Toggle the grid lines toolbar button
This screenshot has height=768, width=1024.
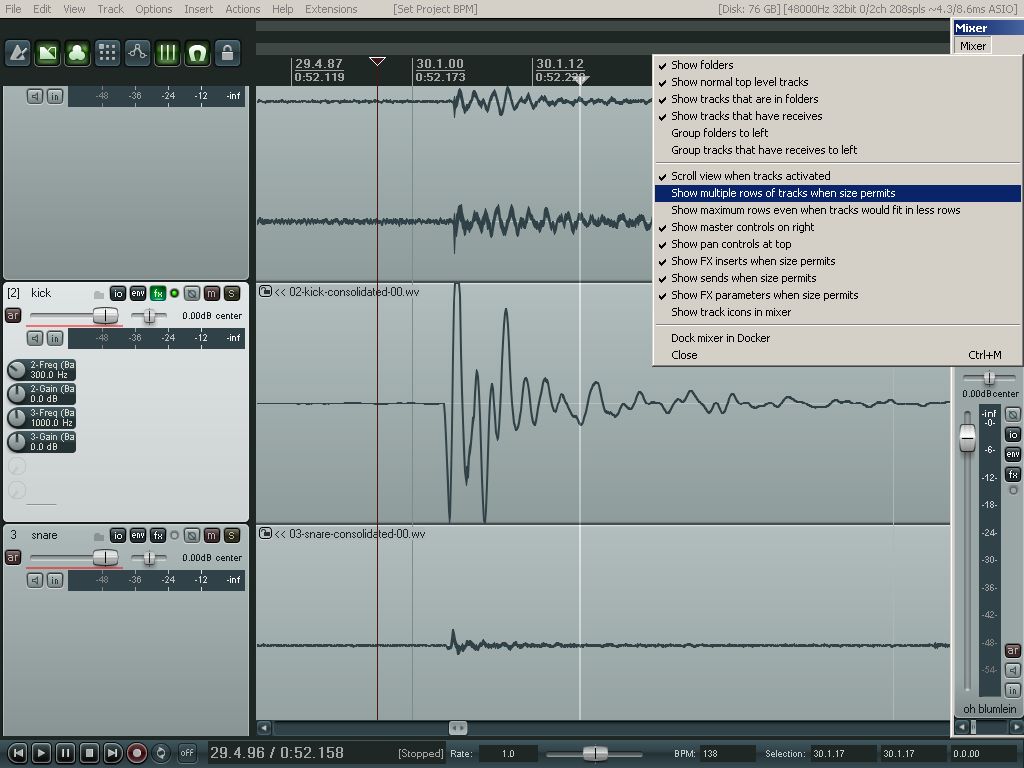point(167,53)
